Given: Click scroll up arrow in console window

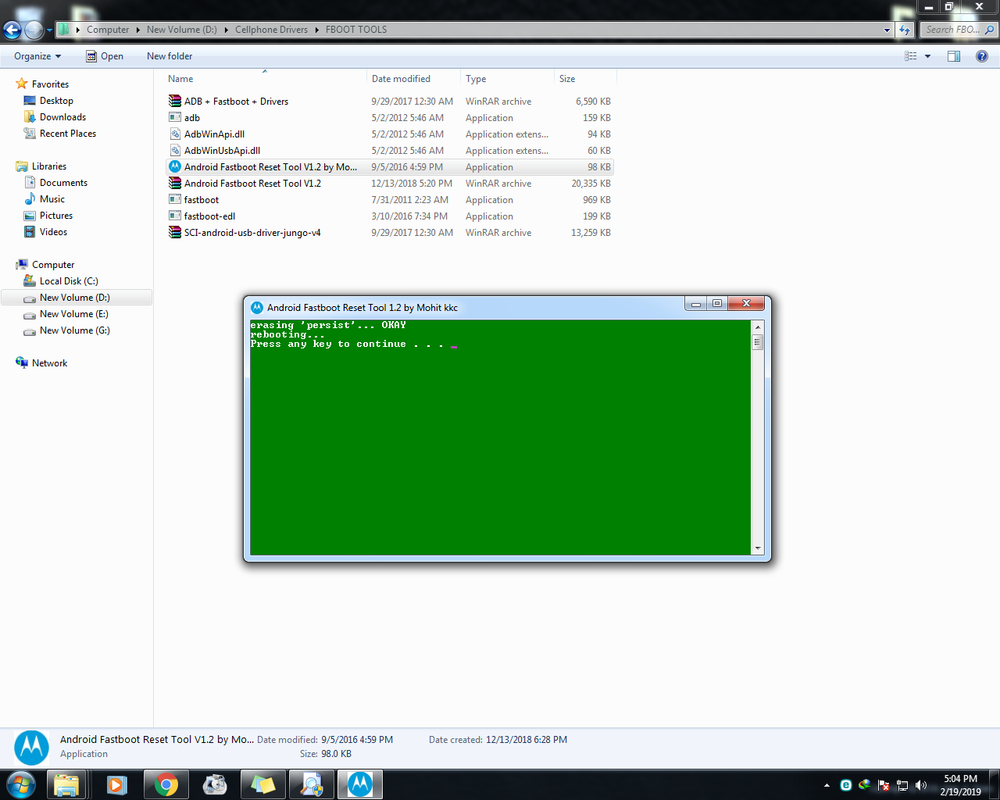Looking at the screenshot, I should (x=758, y=327).
